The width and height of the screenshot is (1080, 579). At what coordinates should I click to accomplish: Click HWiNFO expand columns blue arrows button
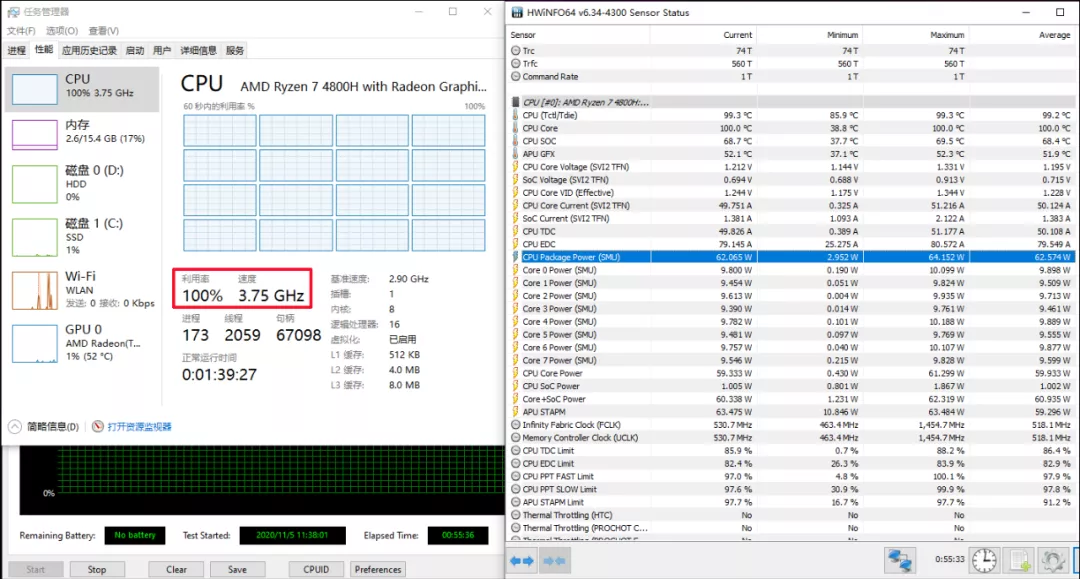(521, 560)
